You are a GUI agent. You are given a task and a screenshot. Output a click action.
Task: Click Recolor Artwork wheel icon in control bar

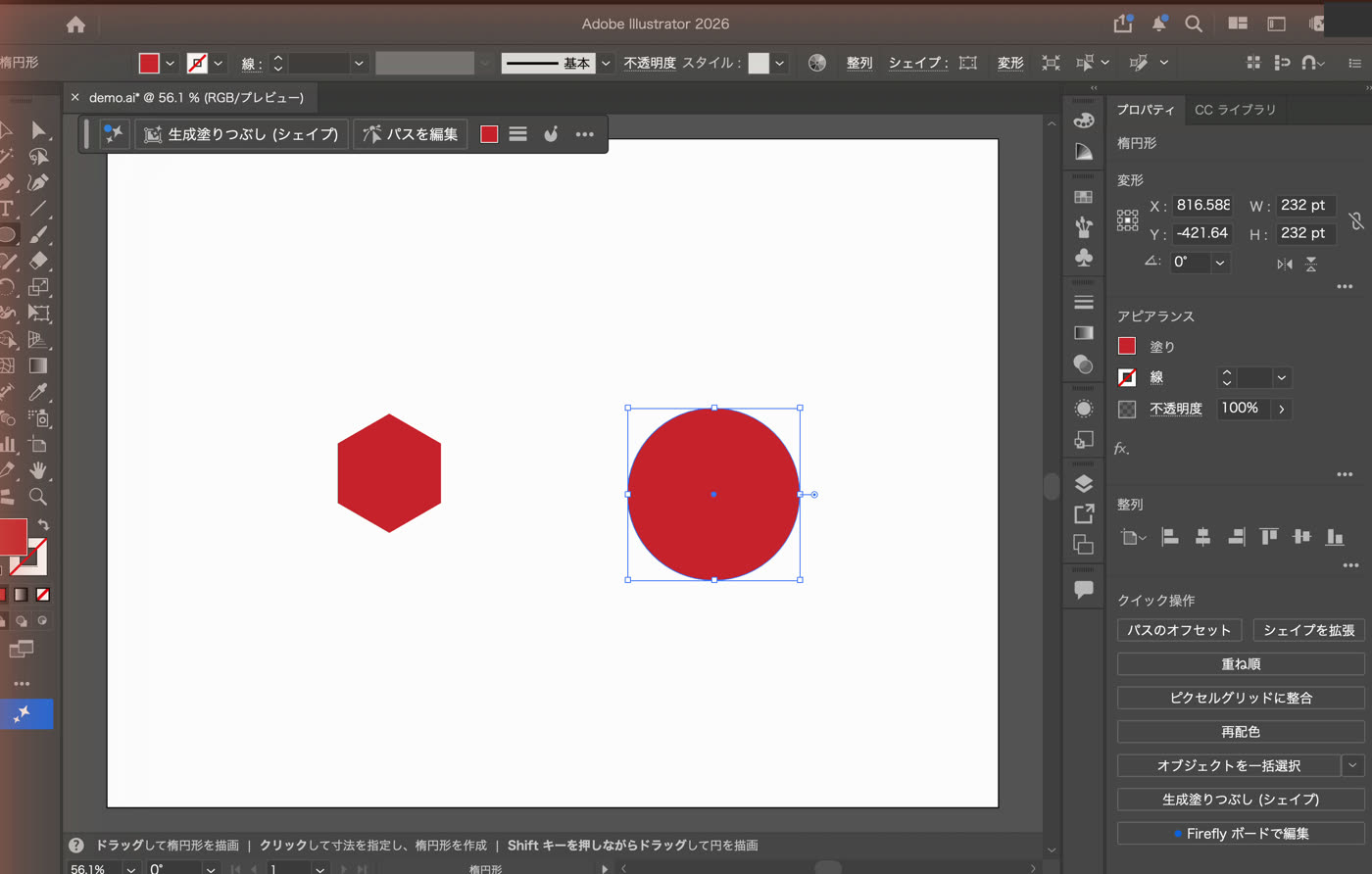click(x=817, y=63)
